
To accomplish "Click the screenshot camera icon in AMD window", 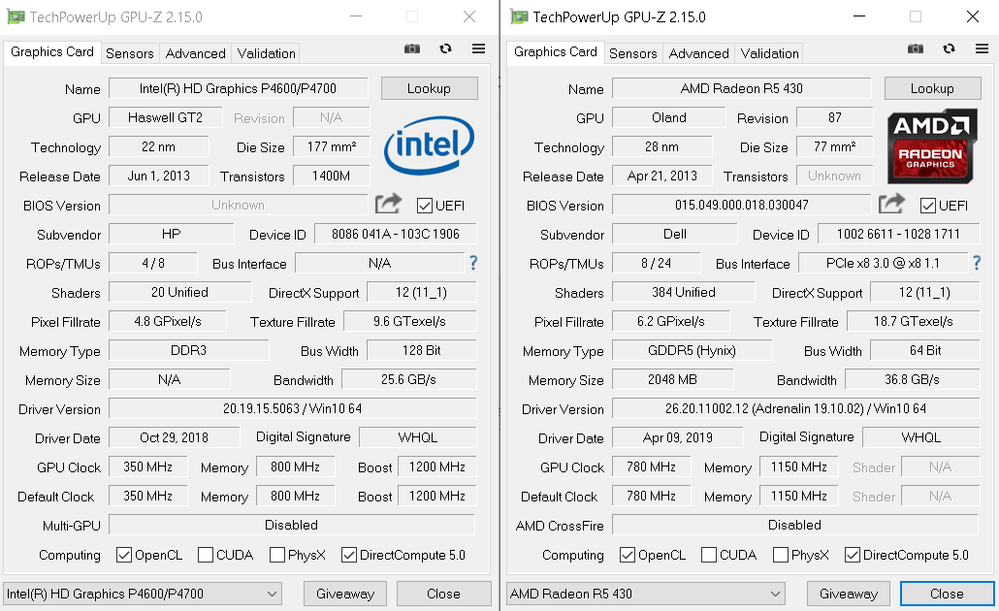I will [916, 49].
